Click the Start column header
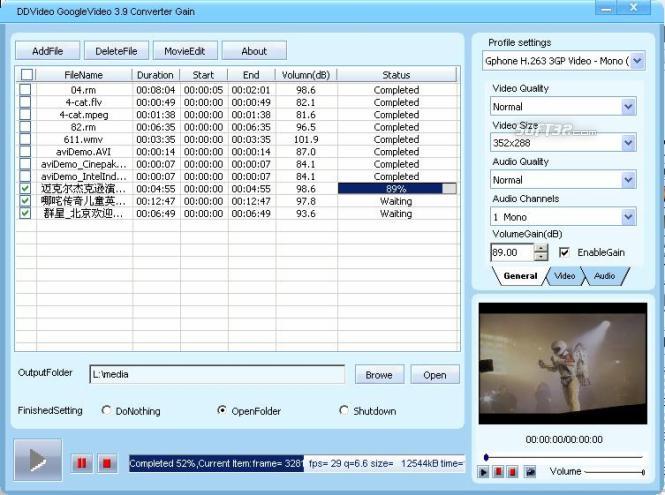Screen dimensions: 665x495 (x=204, y=75)
